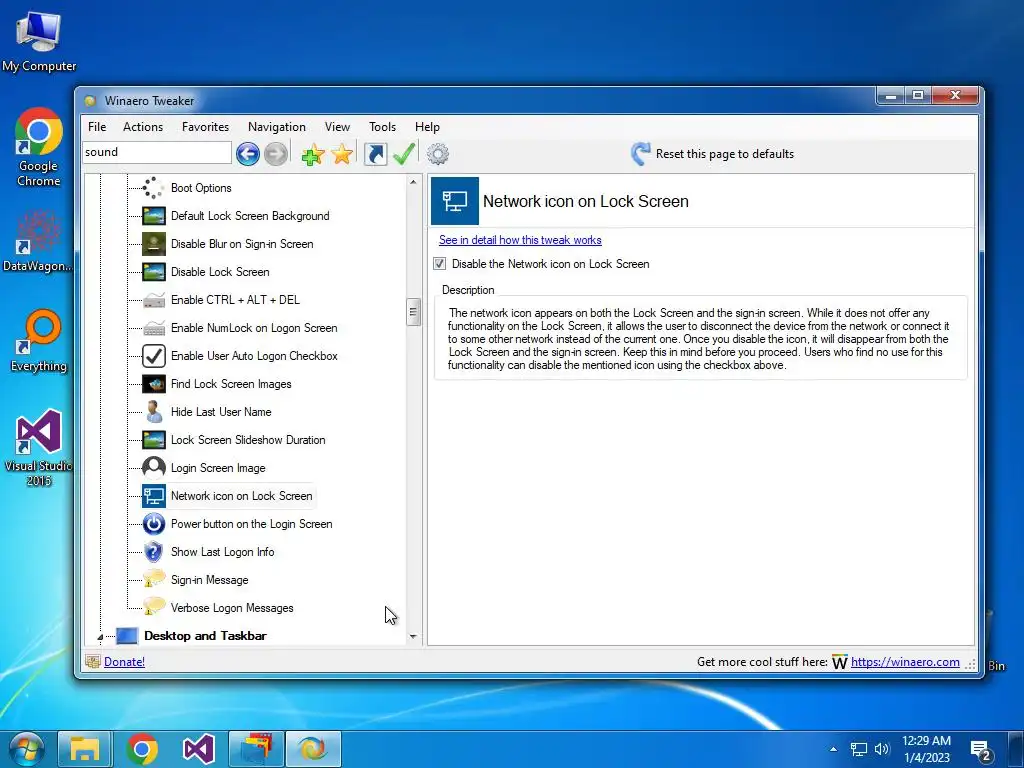Click the Disable Blur on Sign-in Screen icon

pyautogui.click(x=153, y=244)
